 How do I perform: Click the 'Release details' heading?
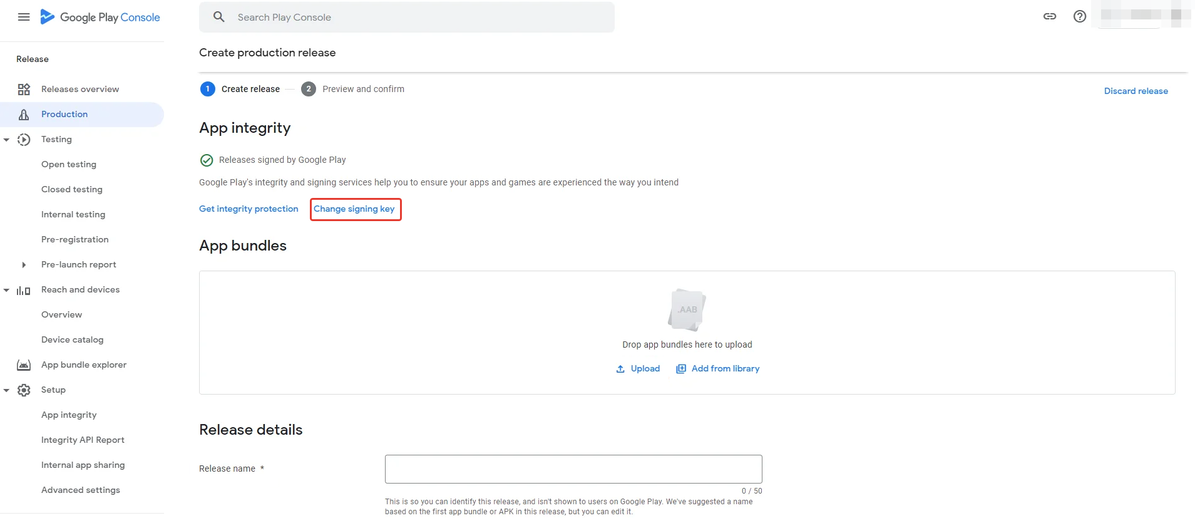pyautogui.click(x=251, y=430)
